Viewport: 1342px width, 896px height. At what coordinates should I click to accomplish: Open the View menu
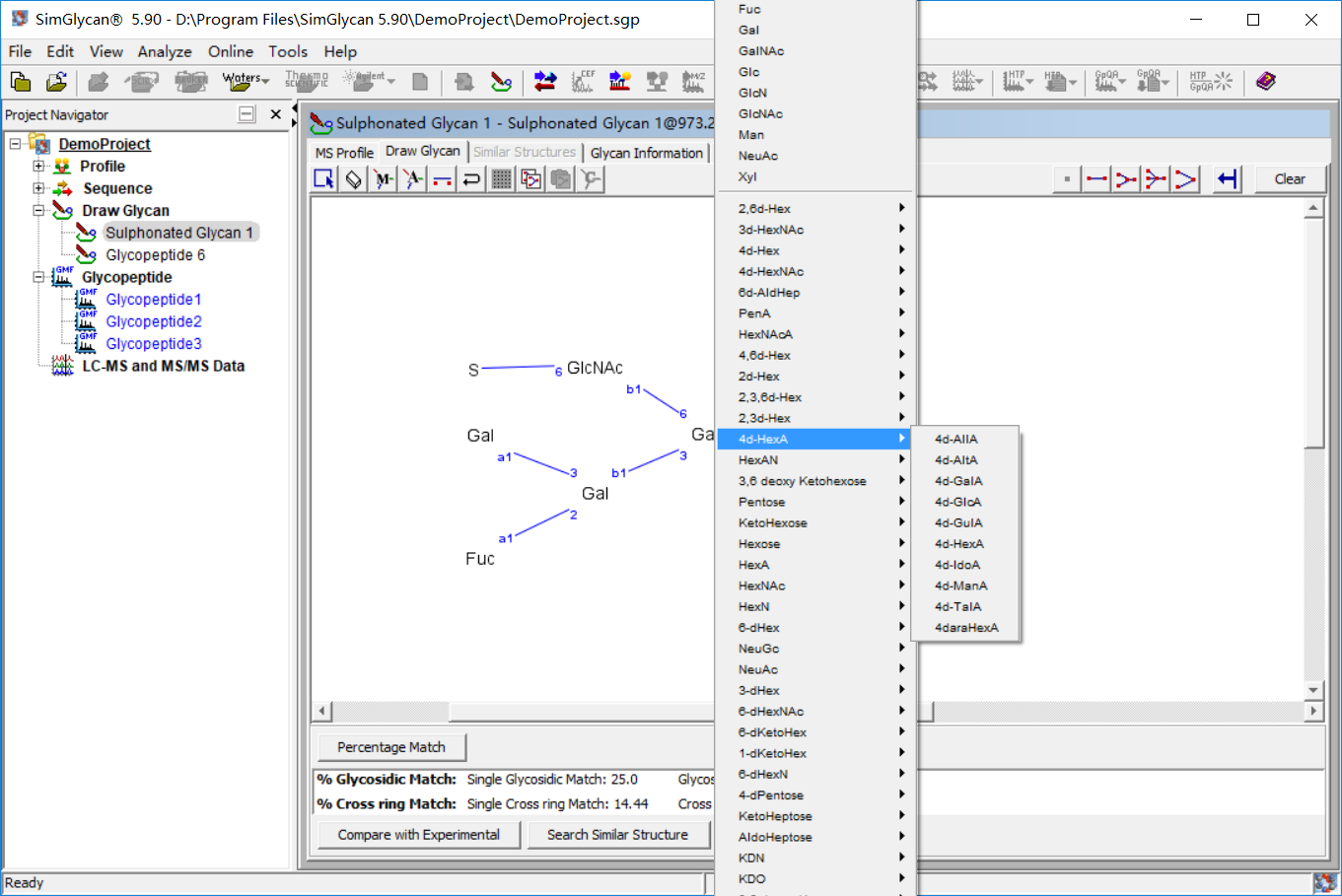pyautogui.click(x=106, y=51)
